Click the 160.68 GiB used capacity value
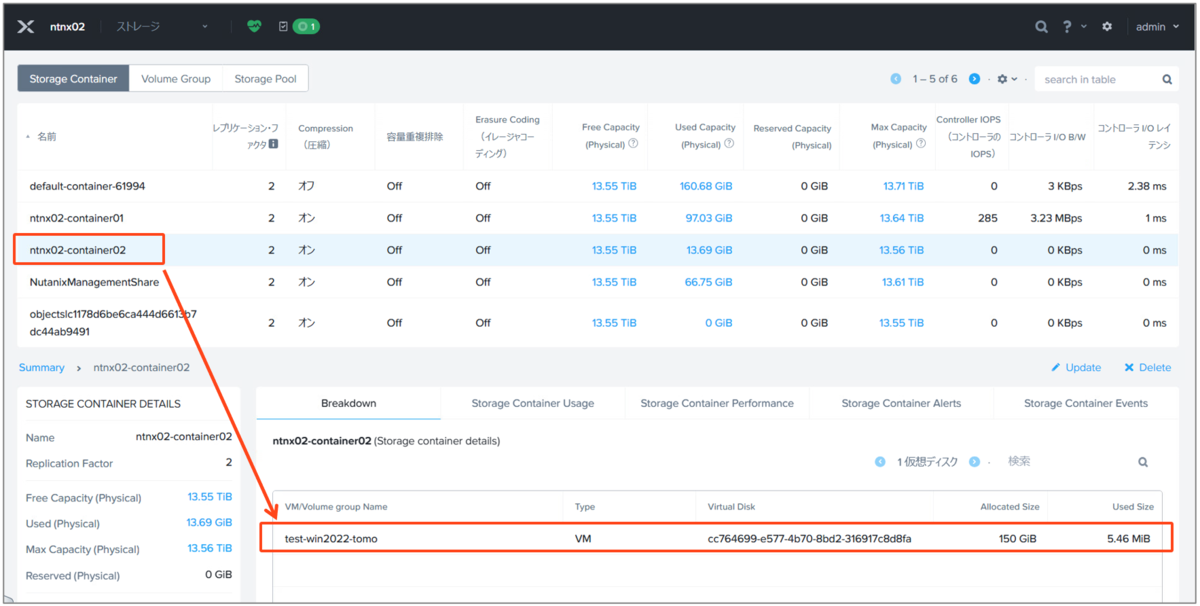The width and height of the screenshot is (1200, 606). [x=706, y=186]
